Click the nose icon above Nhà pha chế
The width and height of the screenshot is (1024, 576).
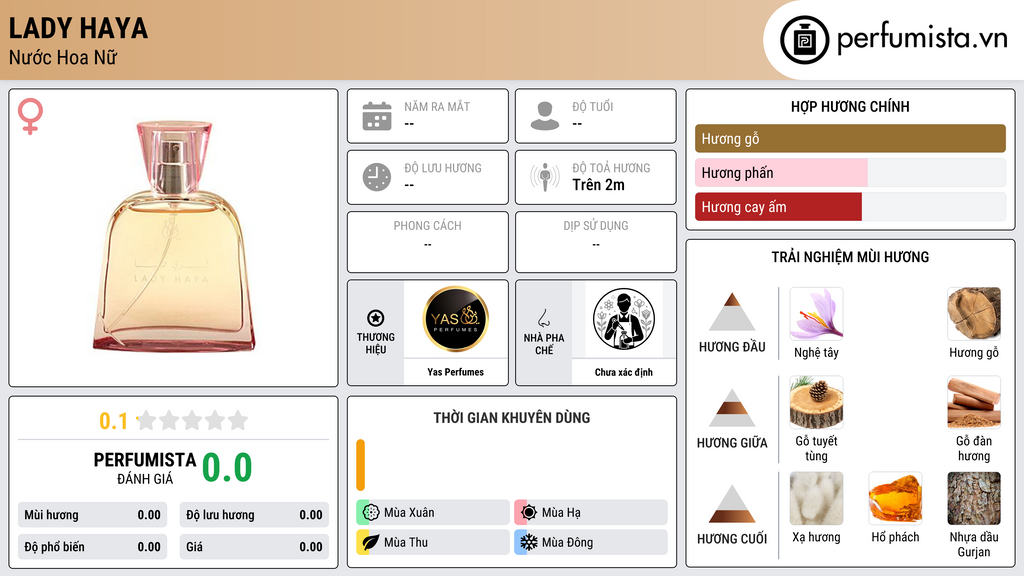click(543, 318)
